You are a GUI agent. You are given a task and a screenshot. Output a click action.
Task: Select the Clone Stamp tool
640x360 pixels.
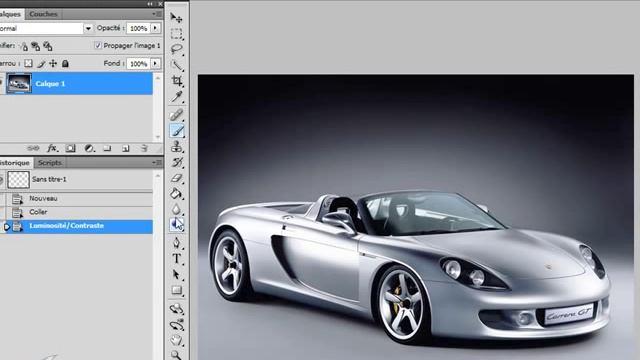pos(176,147)
